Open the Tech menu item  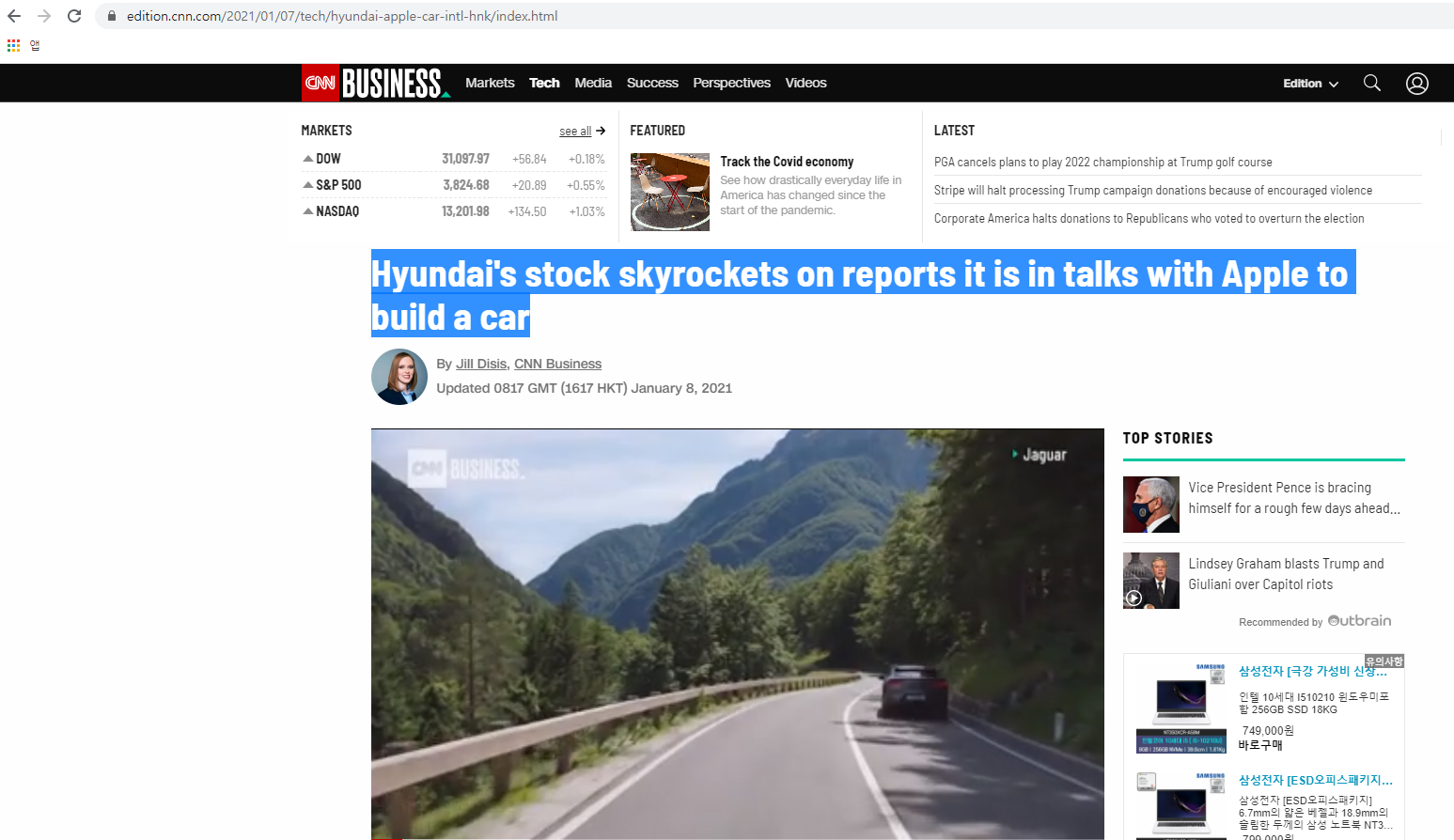544,83
